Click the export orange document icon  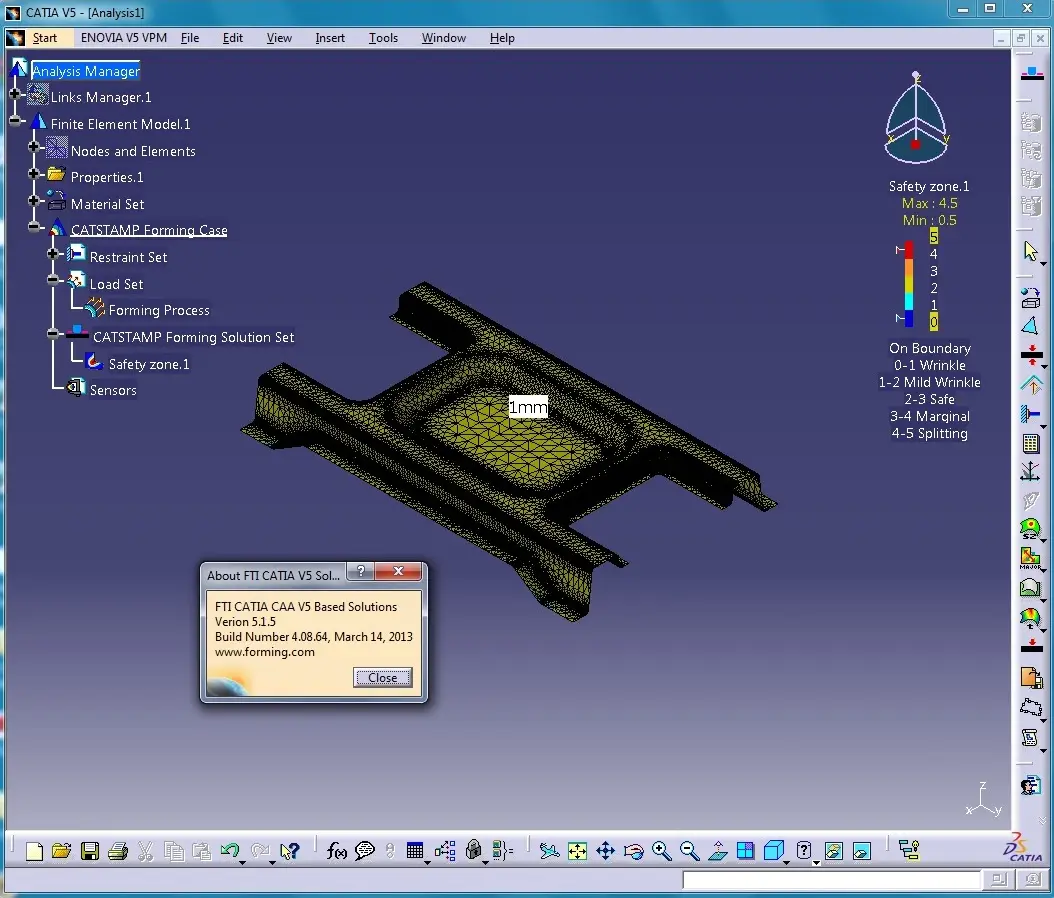(x=1031, y=677)
